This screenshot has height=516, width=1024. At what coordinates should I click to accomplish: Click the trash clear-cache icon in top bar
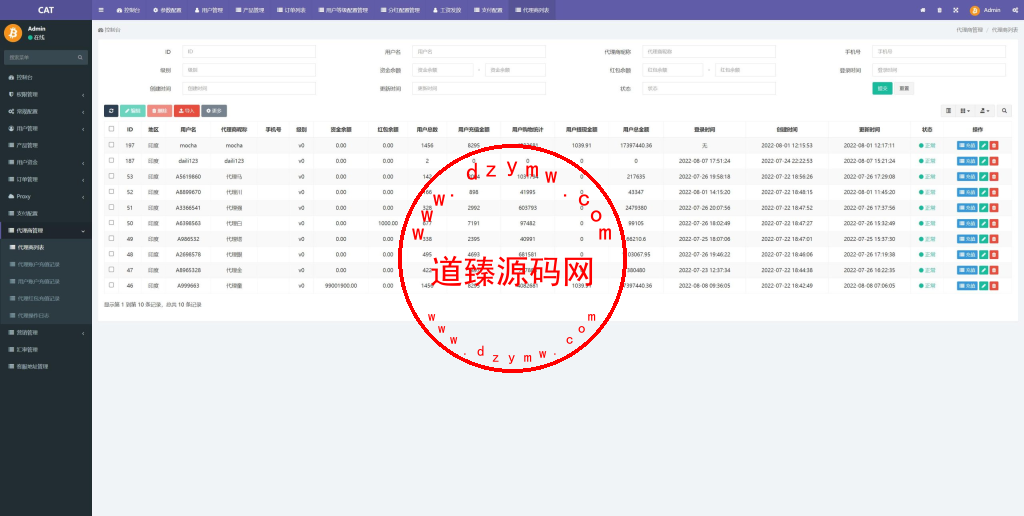pyautogui.click(x=939, y=10)
